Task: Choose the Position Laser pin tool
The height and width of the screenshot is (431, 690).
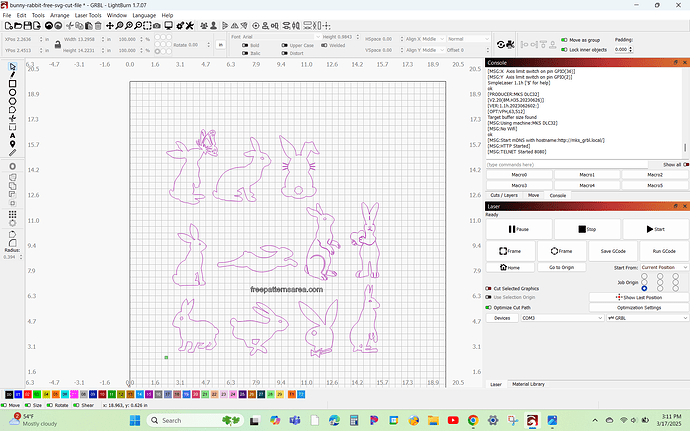Action: pos(12,144)
